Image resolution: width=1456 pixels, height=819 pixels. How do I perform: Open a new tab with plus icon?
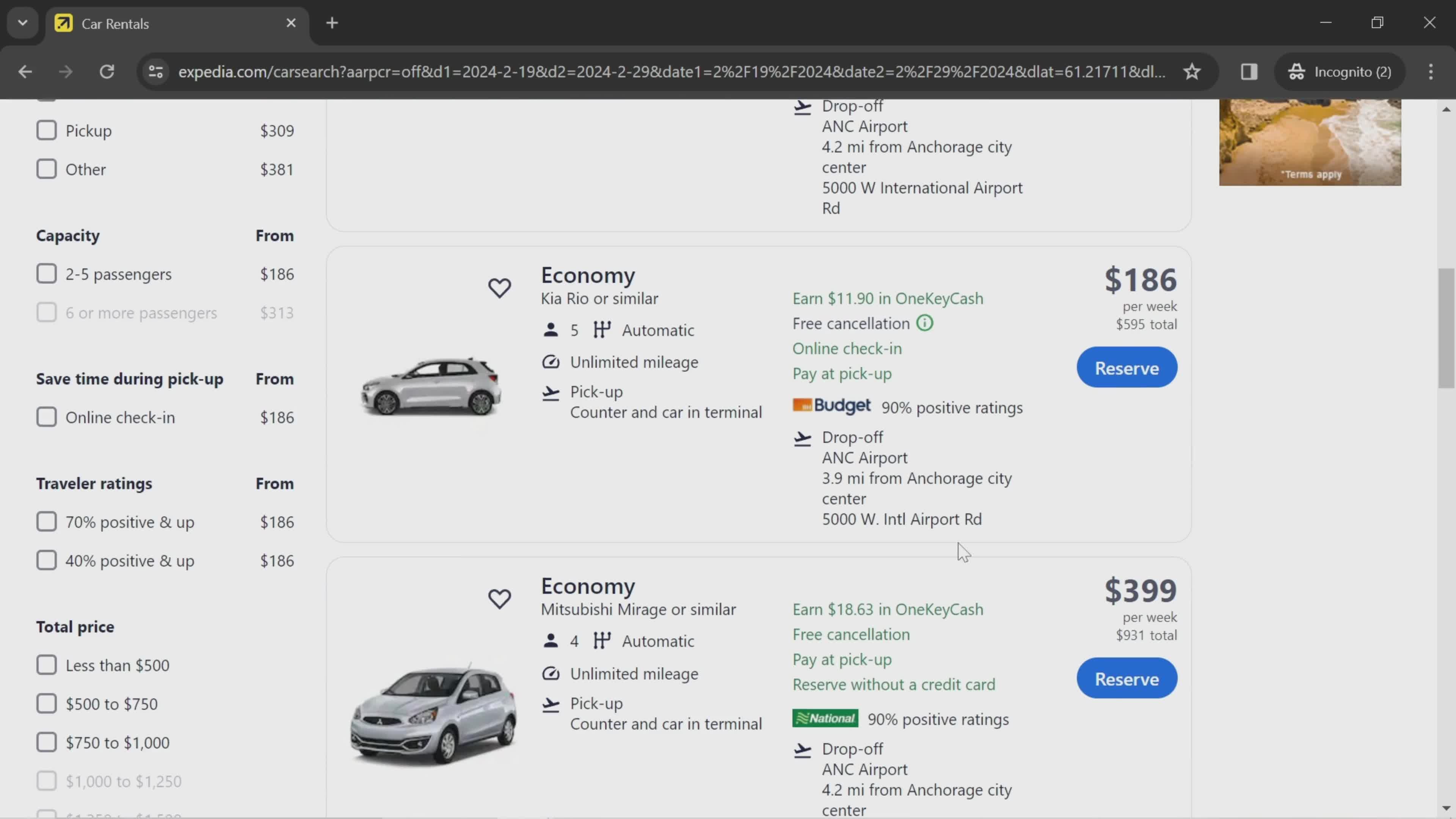[x=332, y=23]
